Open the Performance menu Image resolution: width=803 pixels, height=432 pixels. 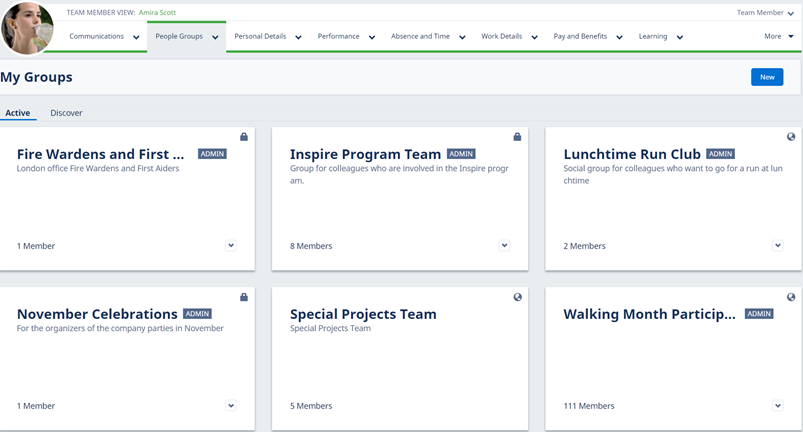(x=346, y=36)
